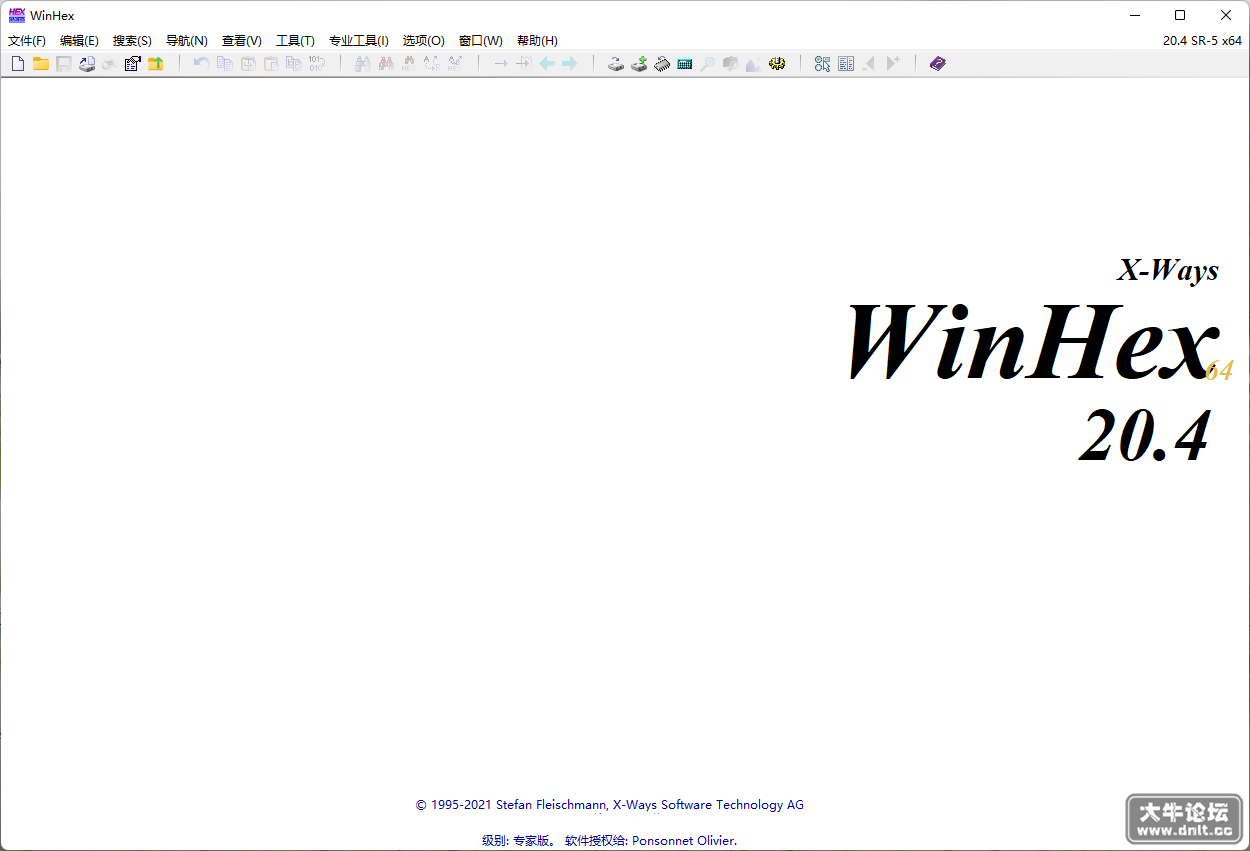Click the greyed-out camera icon
1250x851 pixels.
[730, 64]
